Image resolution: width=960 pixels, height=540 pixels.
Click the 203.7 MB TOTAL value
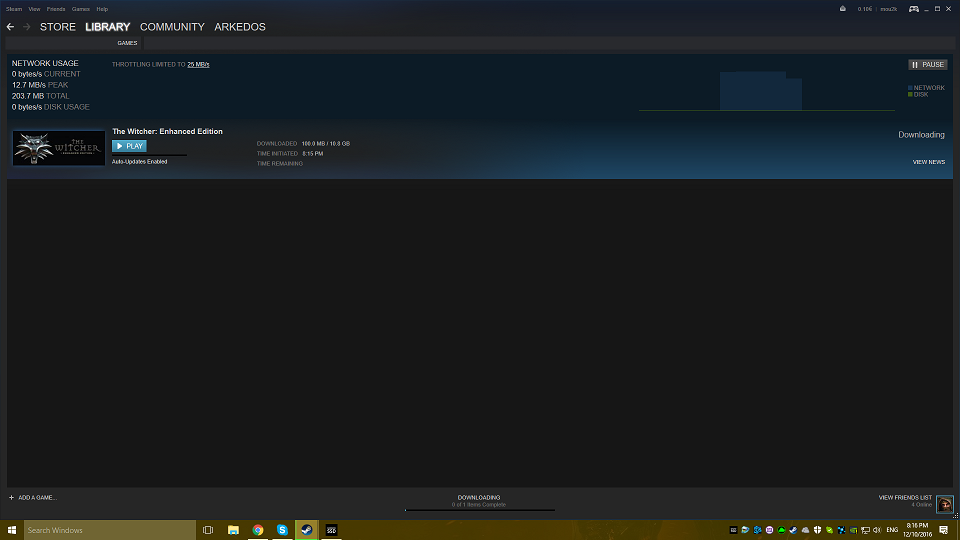[40, 96]
